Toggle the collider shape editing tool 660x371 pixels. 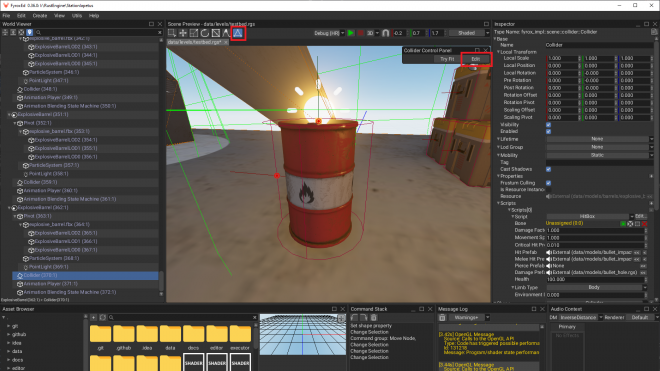pos(238,33)
